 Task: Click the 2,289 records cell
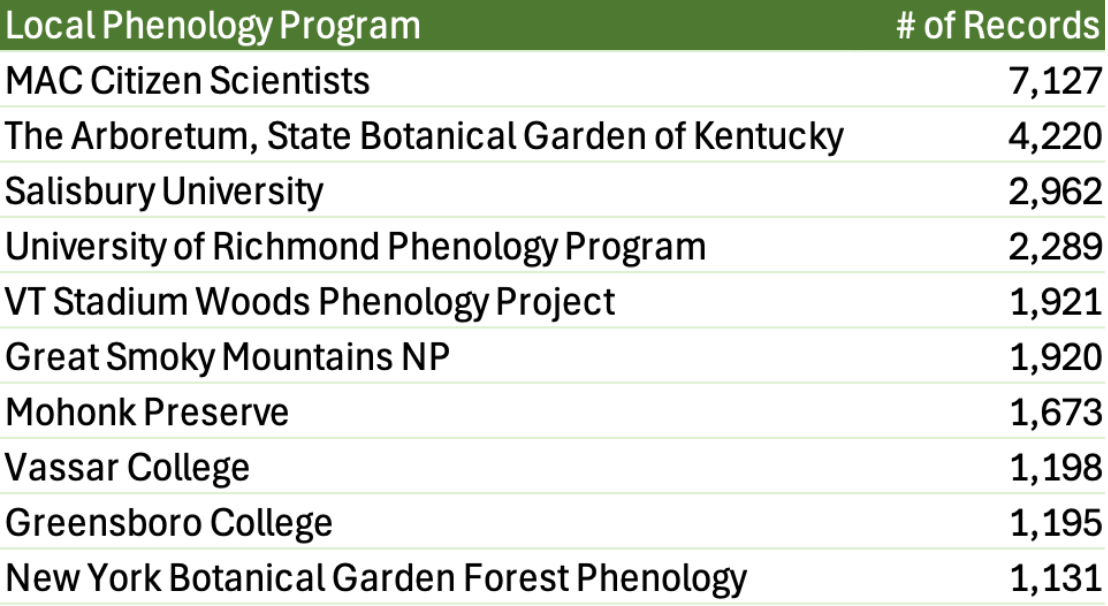click(1054, 246)
